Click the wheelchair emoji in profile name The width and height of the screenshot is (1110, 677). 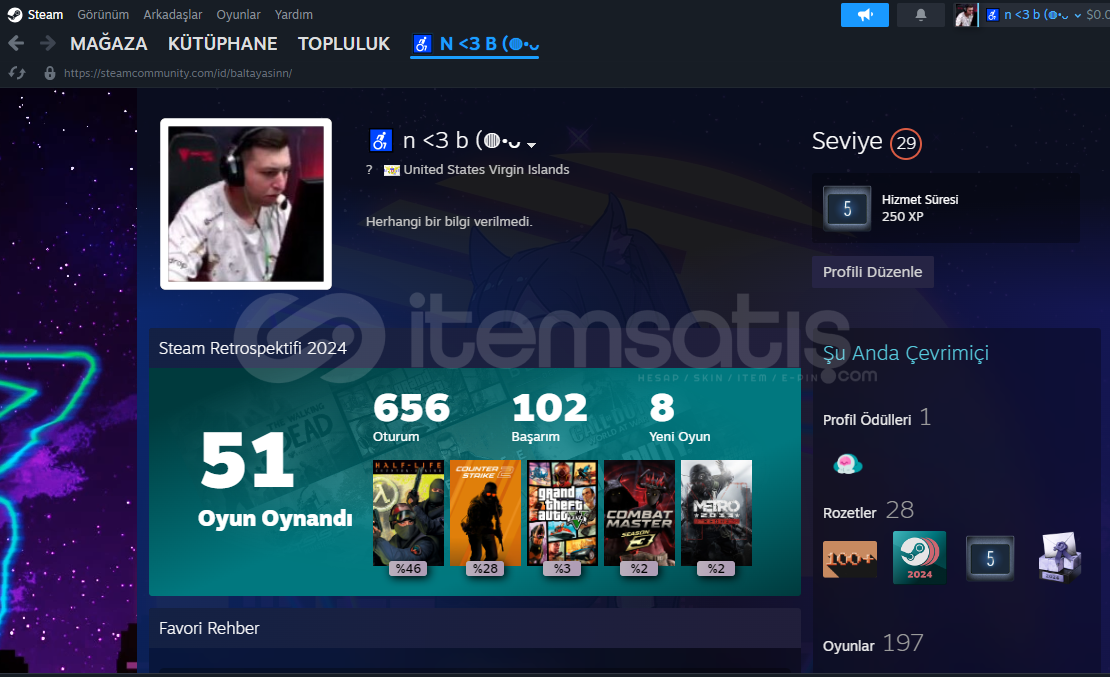[x=381, y=140]
